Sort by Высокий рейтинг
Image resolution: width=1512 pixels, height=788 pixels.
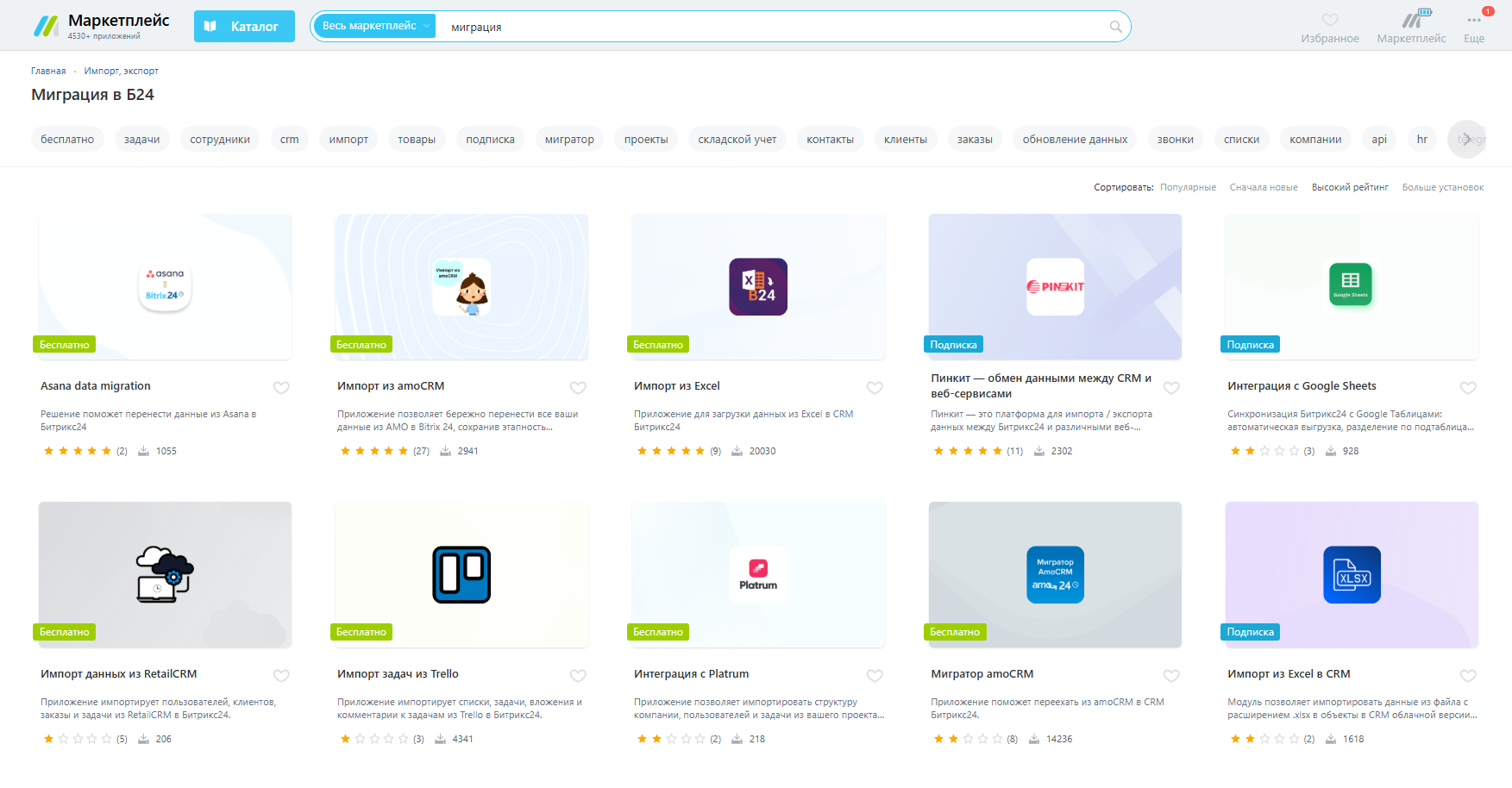pos(1350,187)
